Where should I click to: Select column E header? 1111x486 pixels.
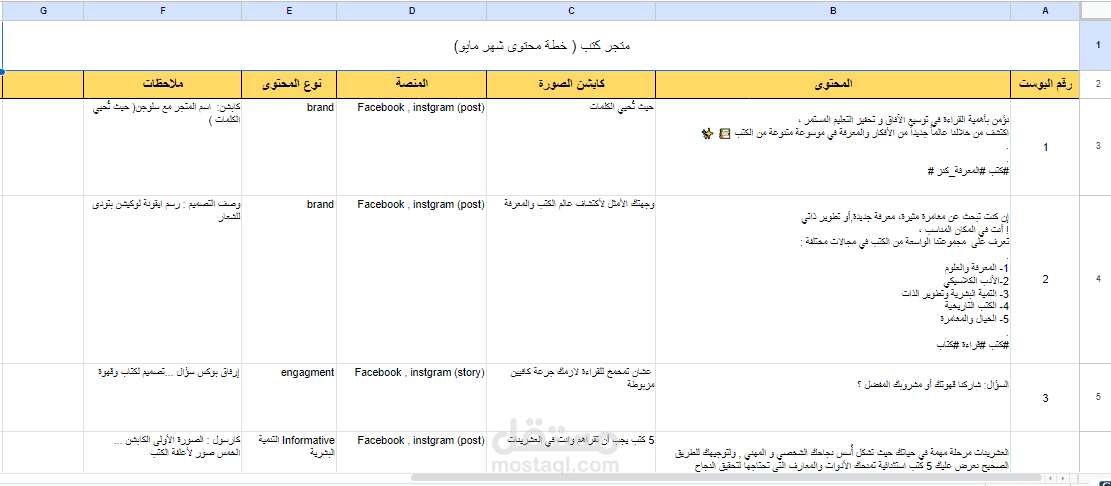point(289,11)
